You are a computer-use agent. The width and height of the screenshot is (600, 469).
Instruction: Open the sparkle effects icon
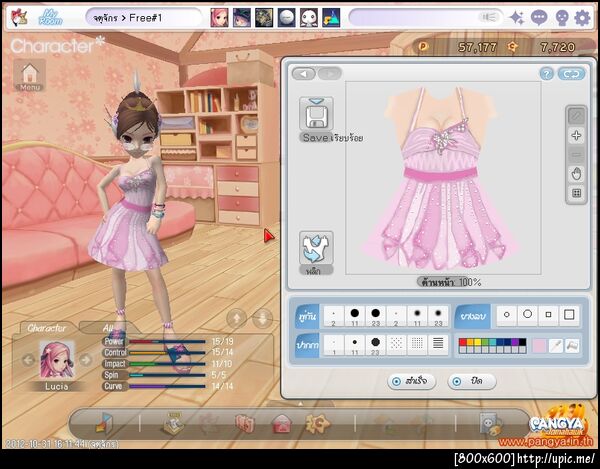click(517, 18)
